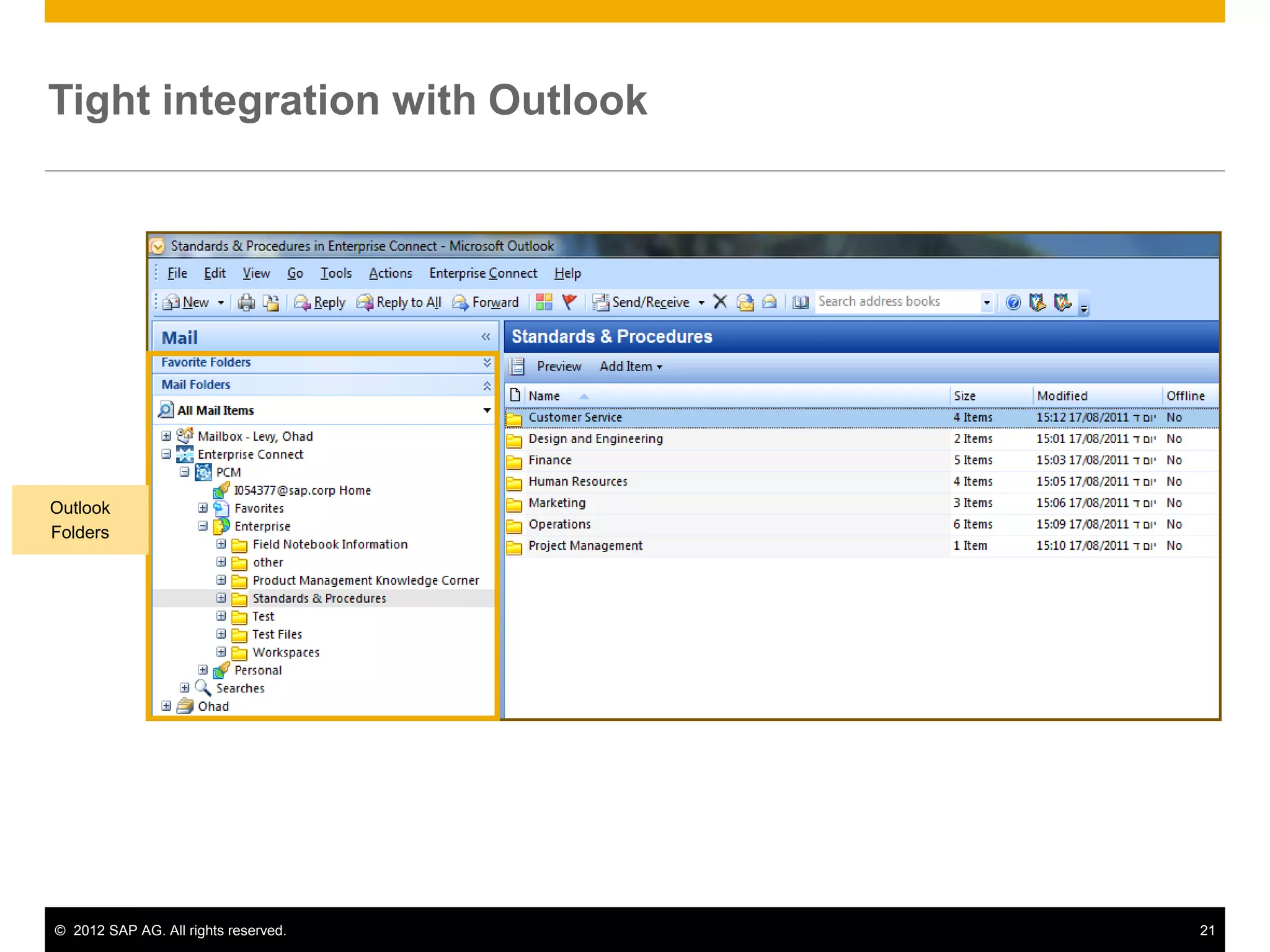1270x952 pixels.
Task: Click the toolbar options overflow arrow
Action: coord(1084,308)
